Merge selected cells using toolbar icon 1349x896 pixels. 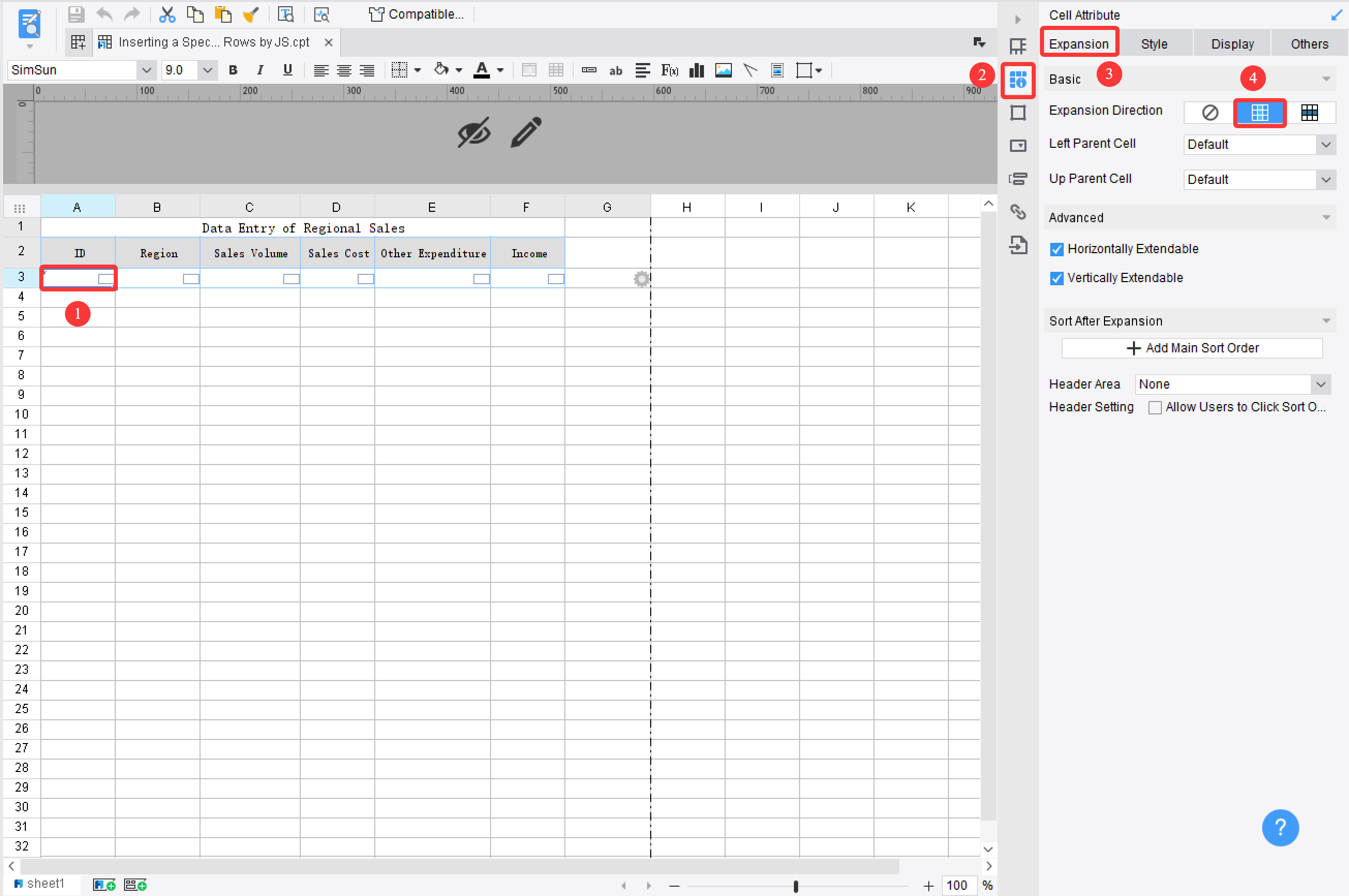pyautogui.click(x=529, y=70)
